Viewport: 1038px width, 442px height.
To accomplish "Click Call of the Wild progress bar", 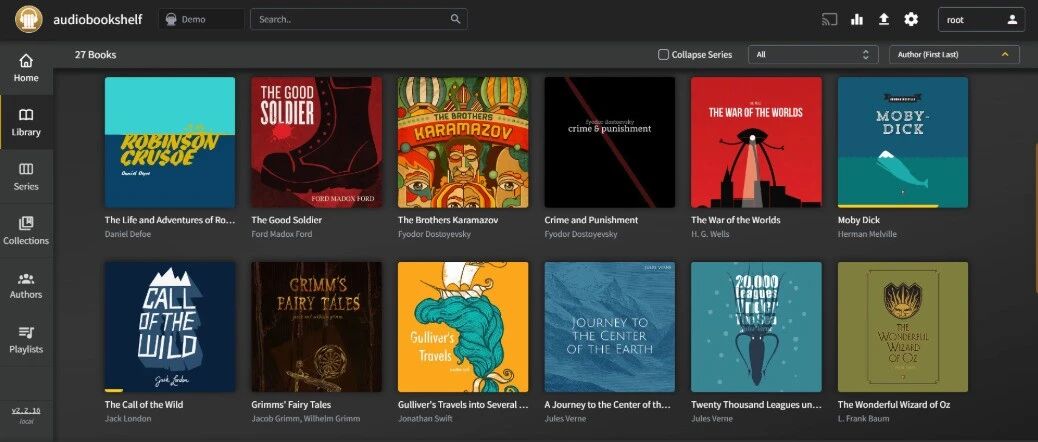I will 114,390.
